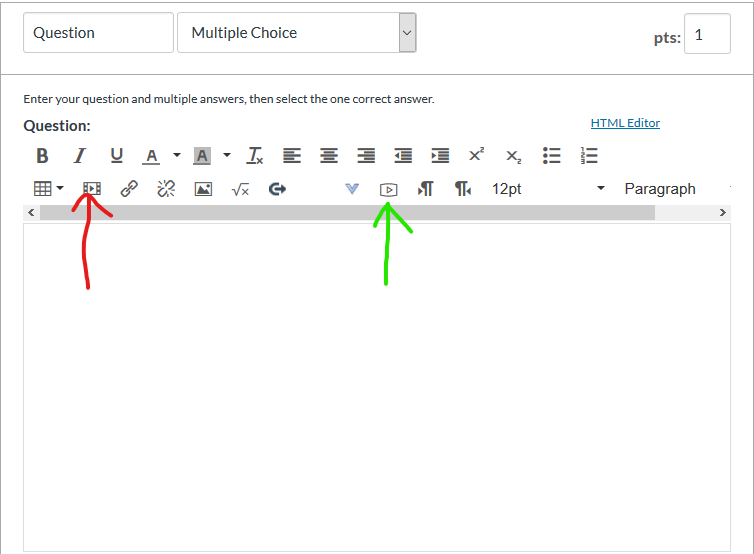Switch to the HTML Editor

click(x=625, y=123)
